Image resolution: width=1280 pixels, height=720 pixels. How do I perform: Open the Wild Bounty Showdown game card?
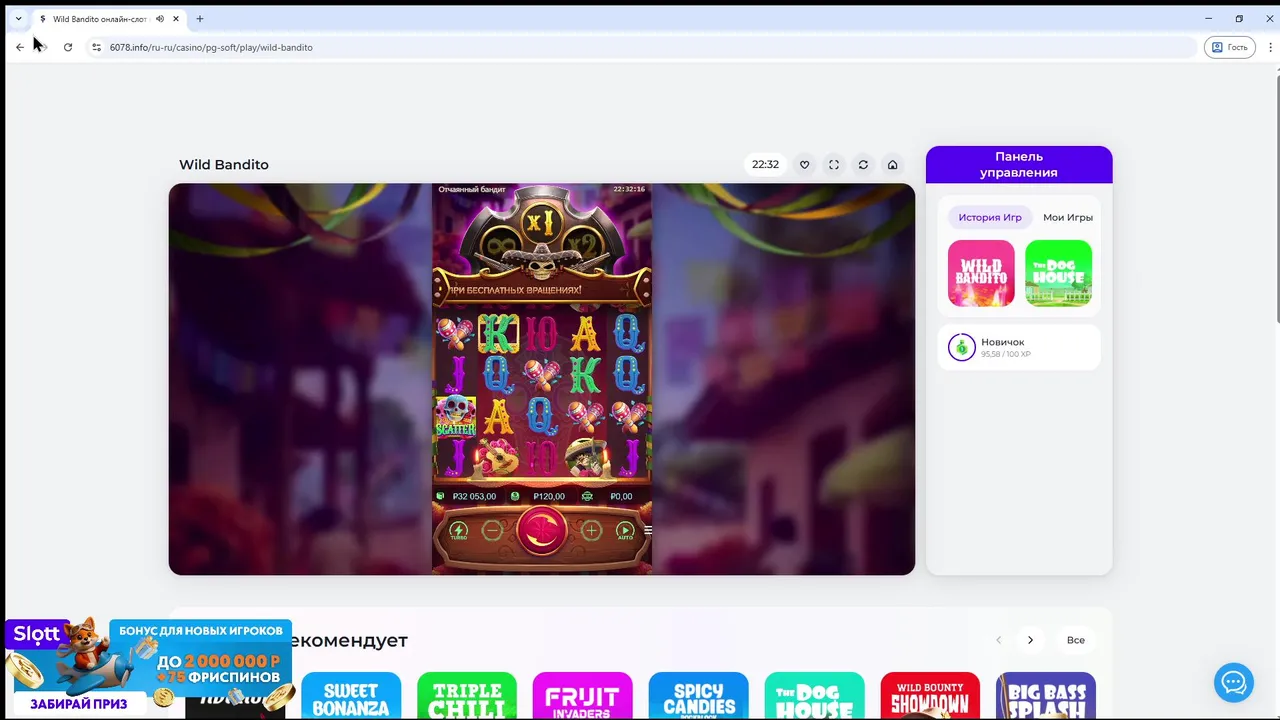pyautogui.click(x=930, y=696)
